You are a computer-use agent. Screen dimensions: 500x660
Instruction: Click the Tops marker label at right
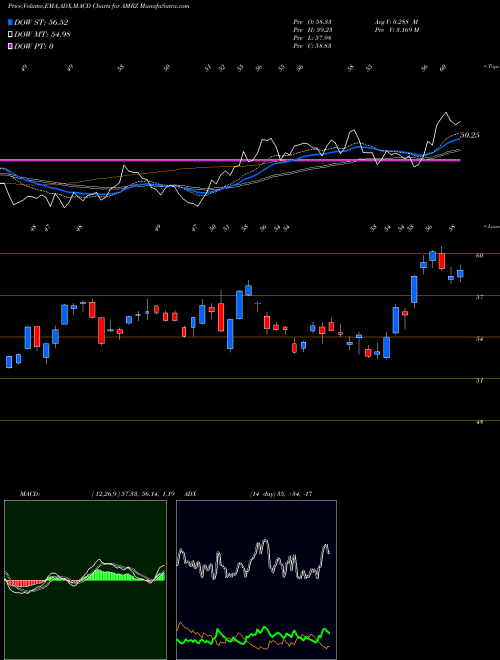point(491,67)
